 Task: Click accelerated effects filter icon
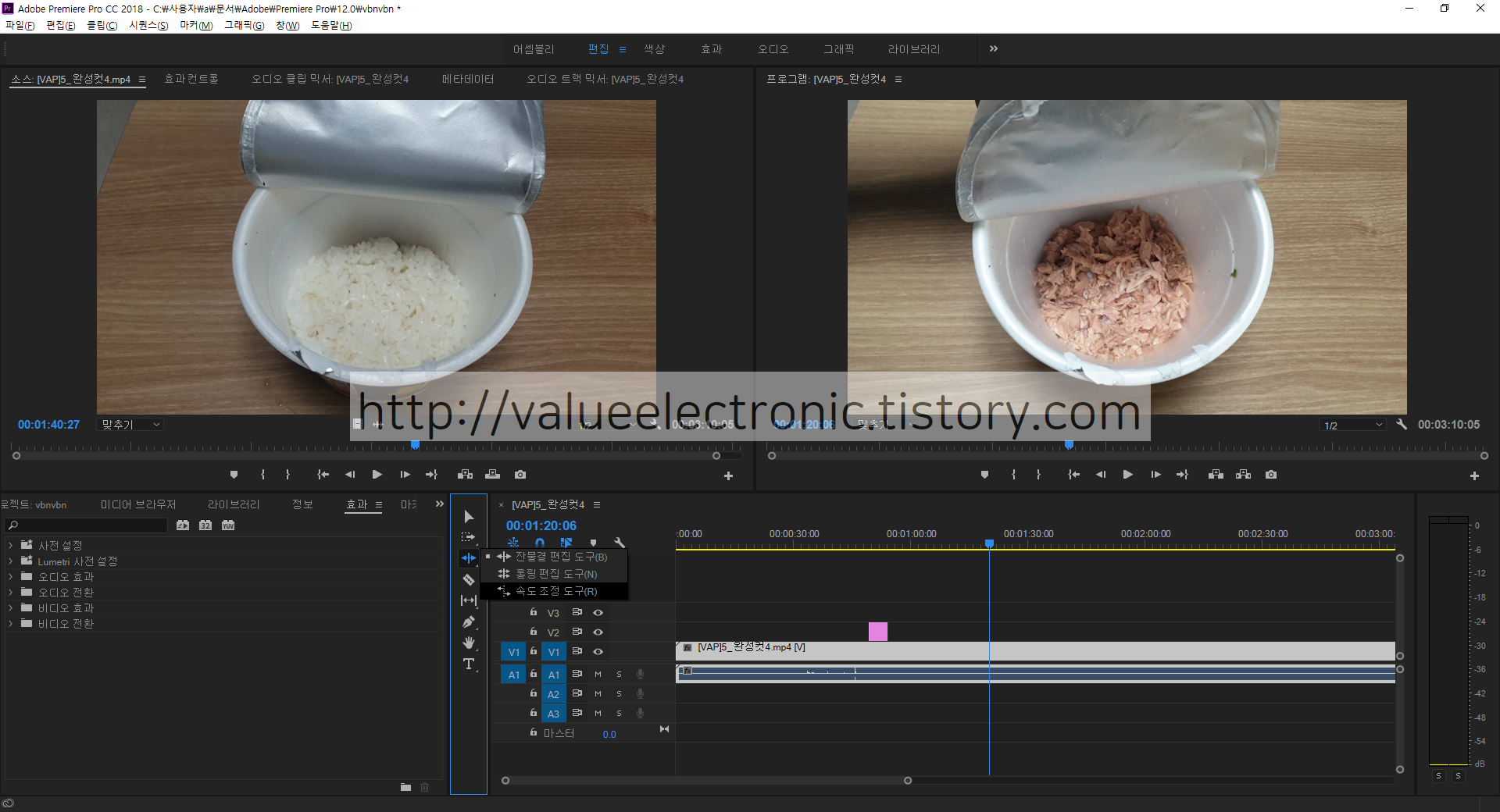183,525
